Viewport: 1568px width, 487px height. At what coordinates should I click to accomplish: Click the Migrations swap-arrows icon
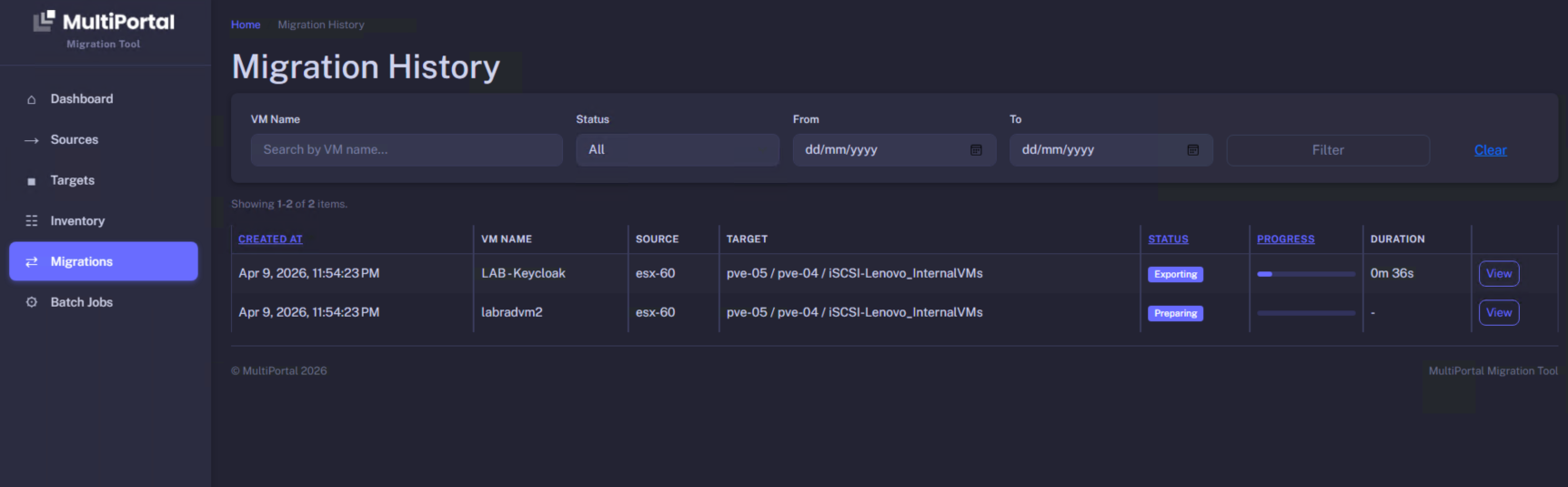point(32,262)
